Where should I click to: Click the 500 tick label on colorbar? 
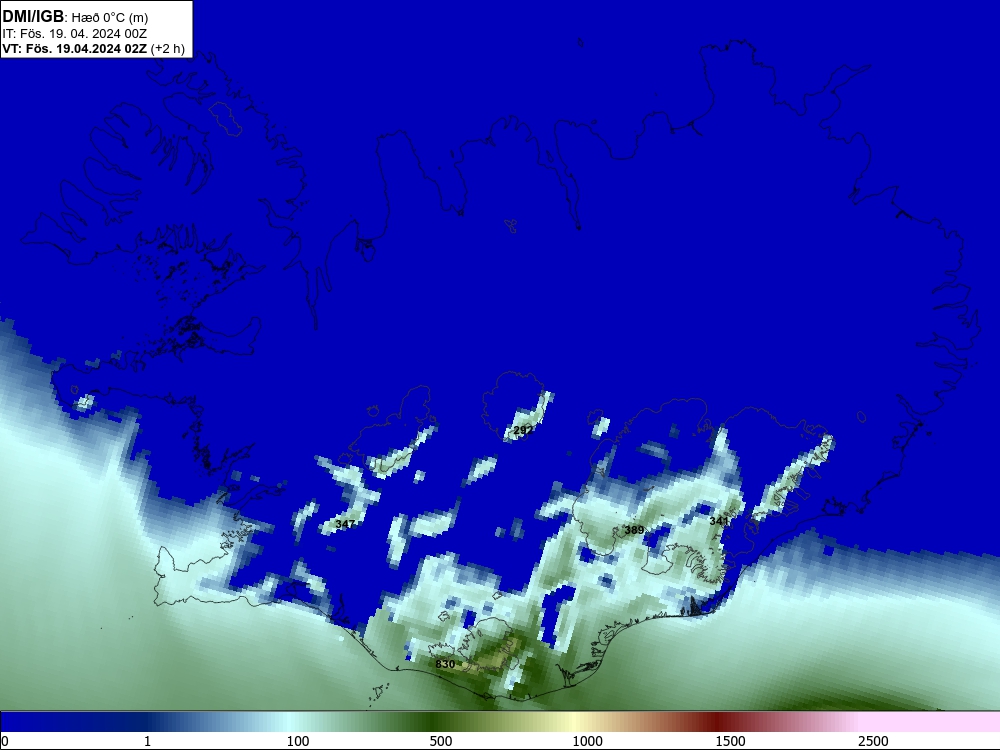pyautogui.click(x=441, y=741)
